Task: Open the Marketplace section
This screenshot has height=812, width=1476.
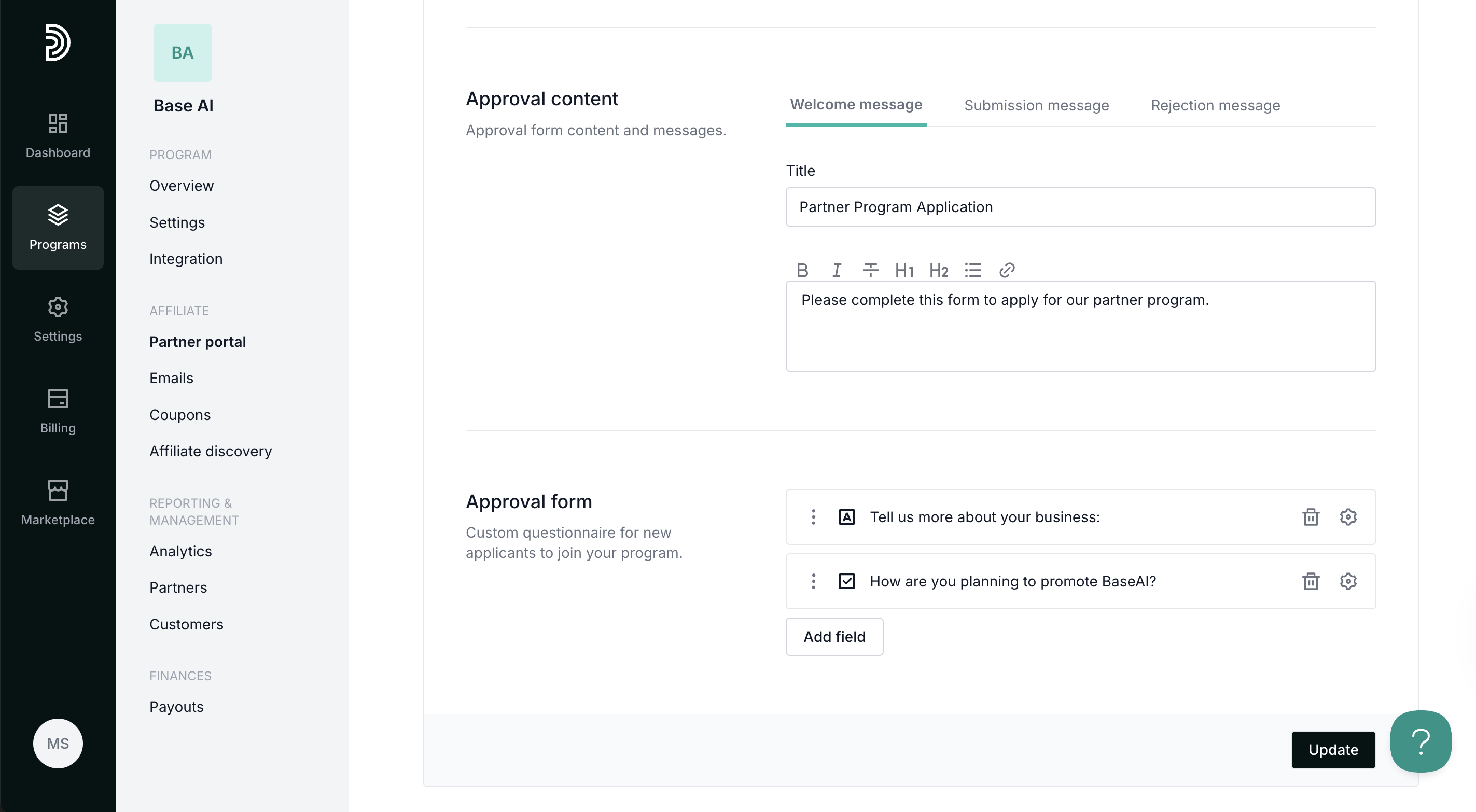Action: coord(58,502)
